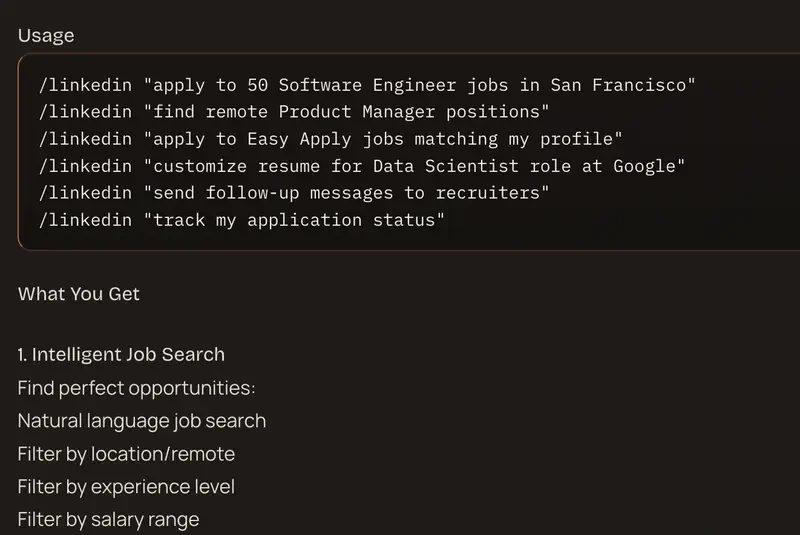The height and width of the screenshot is (535, 800).
Task: Click the word Google in the code block
Action: 647,166
